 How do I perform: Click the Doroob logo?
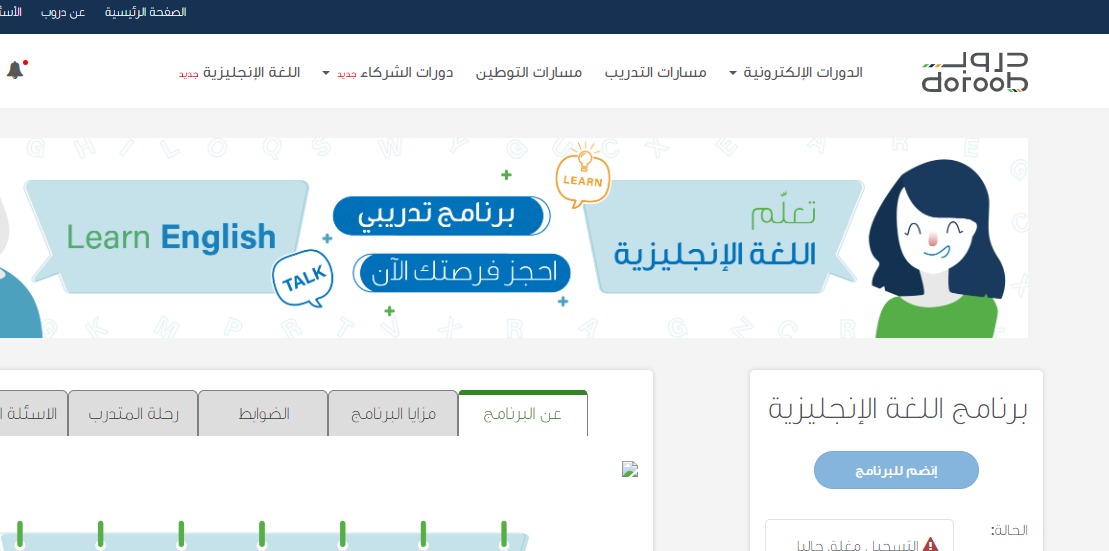(974, 73)
